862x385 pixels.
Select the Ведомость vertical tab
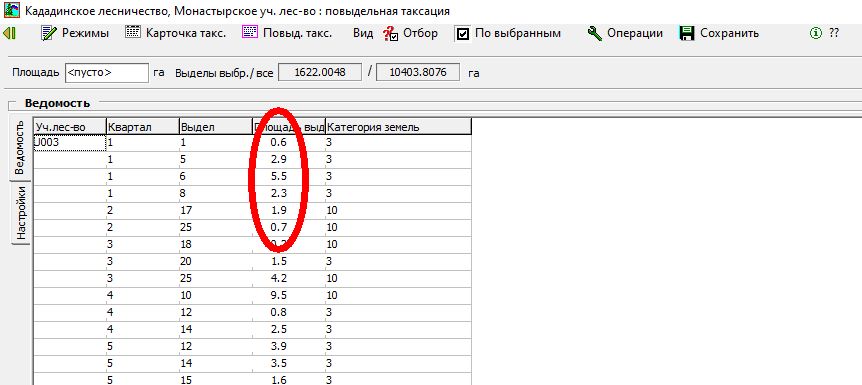[19, 147]
